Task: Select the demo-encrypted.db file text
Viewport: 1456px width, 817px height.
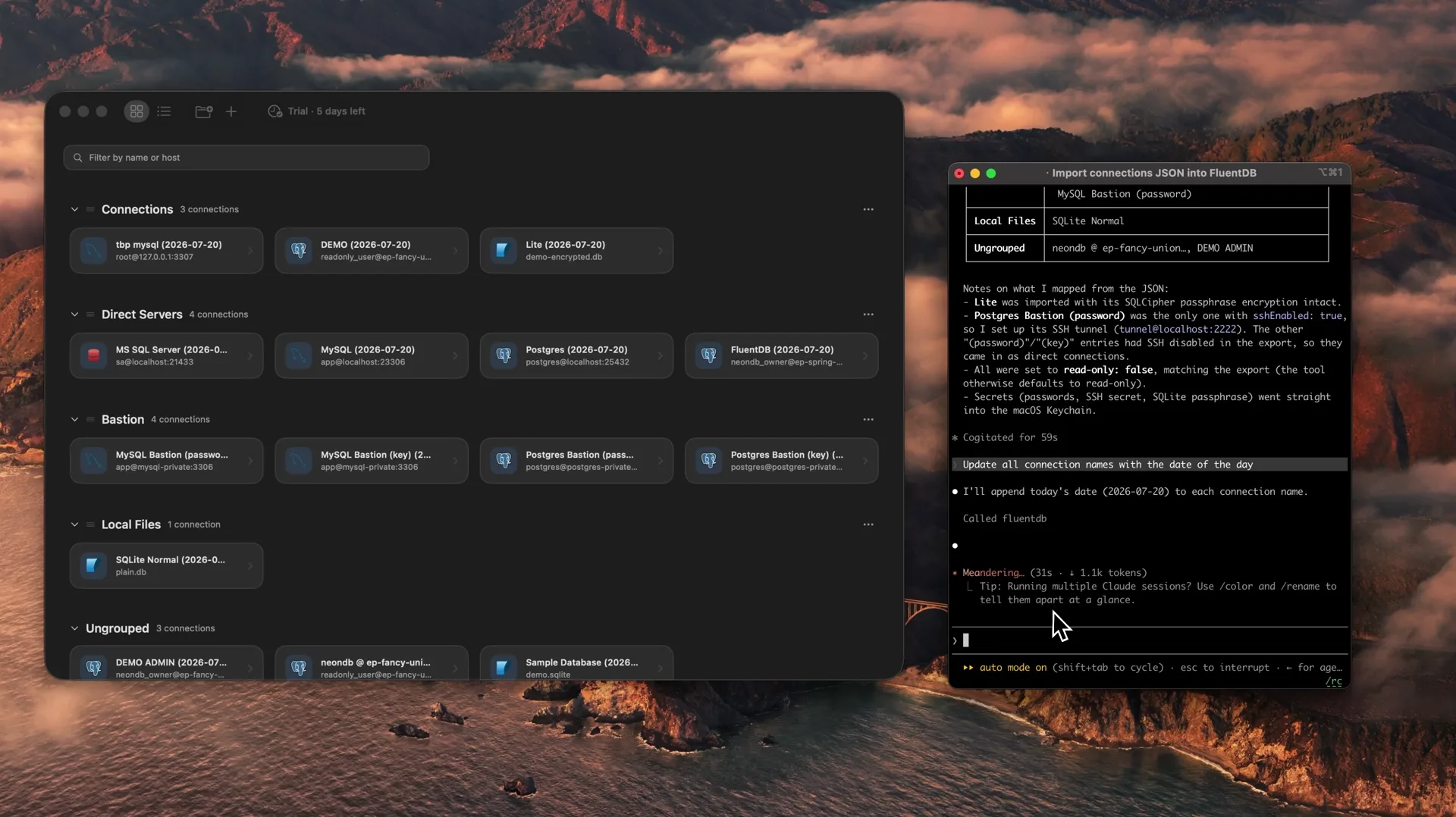Action: pos(563,258)
